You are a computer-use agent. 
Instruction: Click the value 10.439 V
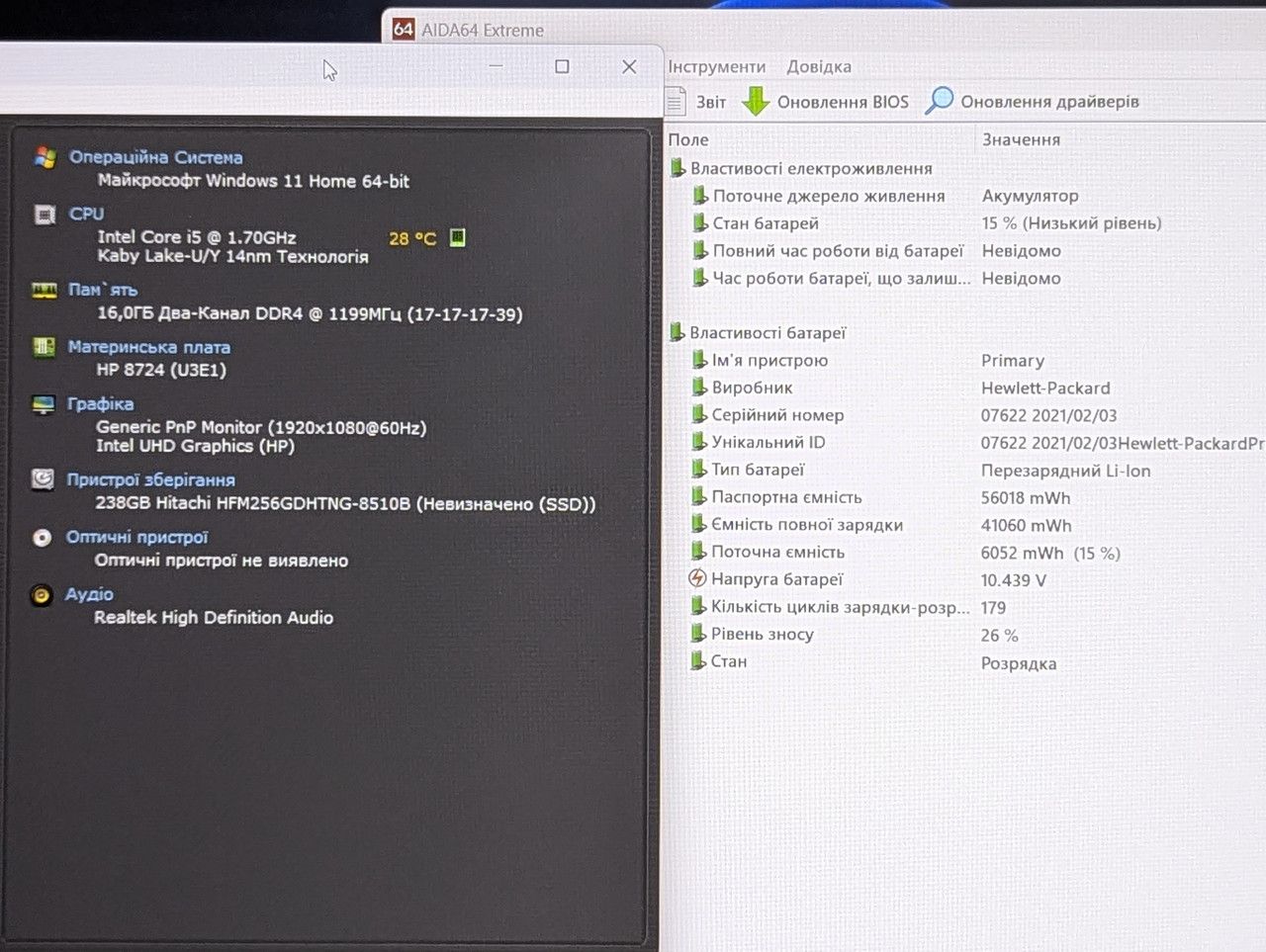[1013, 580]
